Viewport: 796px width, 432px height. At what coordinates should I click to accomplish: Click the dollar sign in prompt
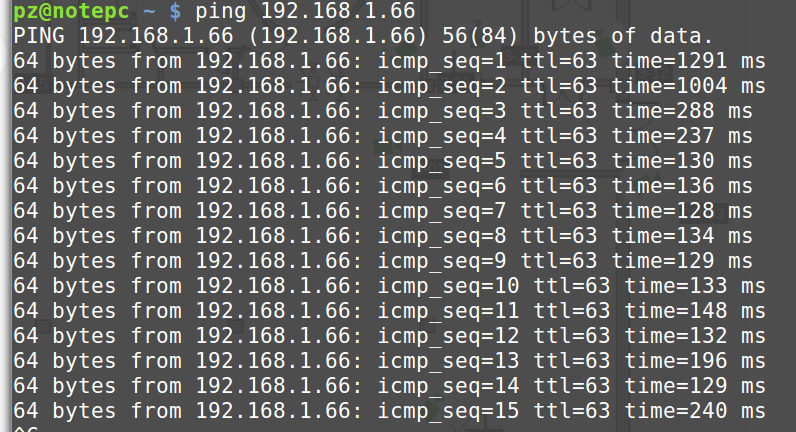tap(175, 12)
